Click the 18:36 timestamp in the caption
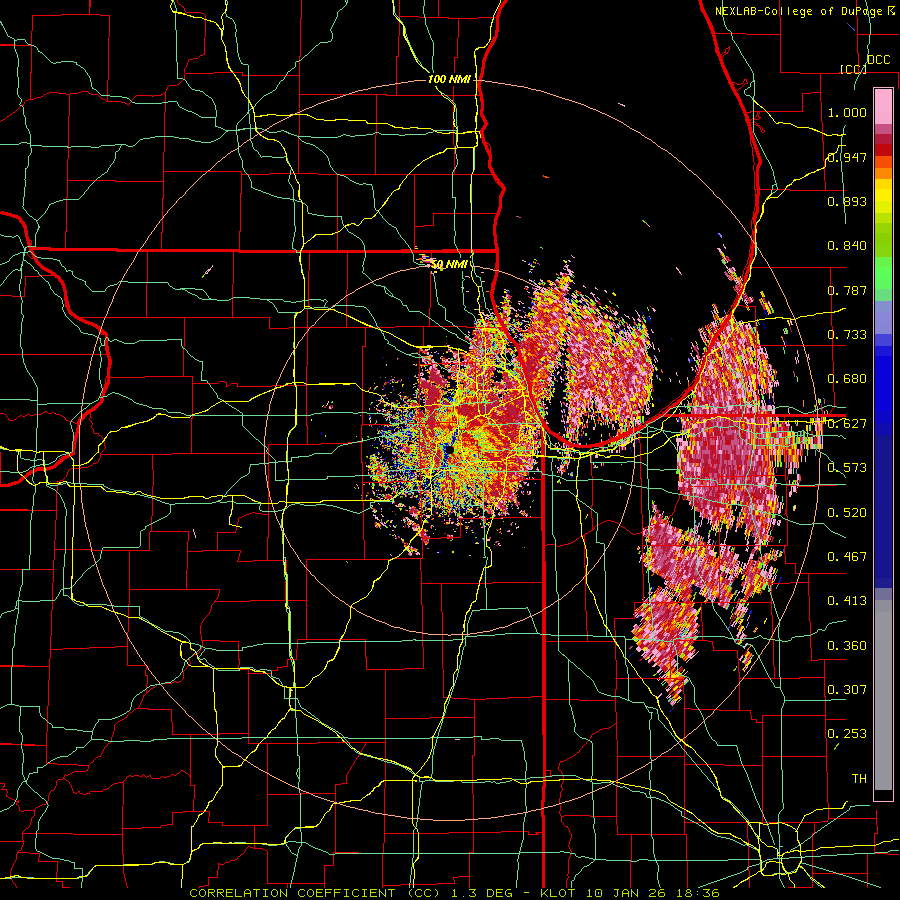 tap(699, 893)
